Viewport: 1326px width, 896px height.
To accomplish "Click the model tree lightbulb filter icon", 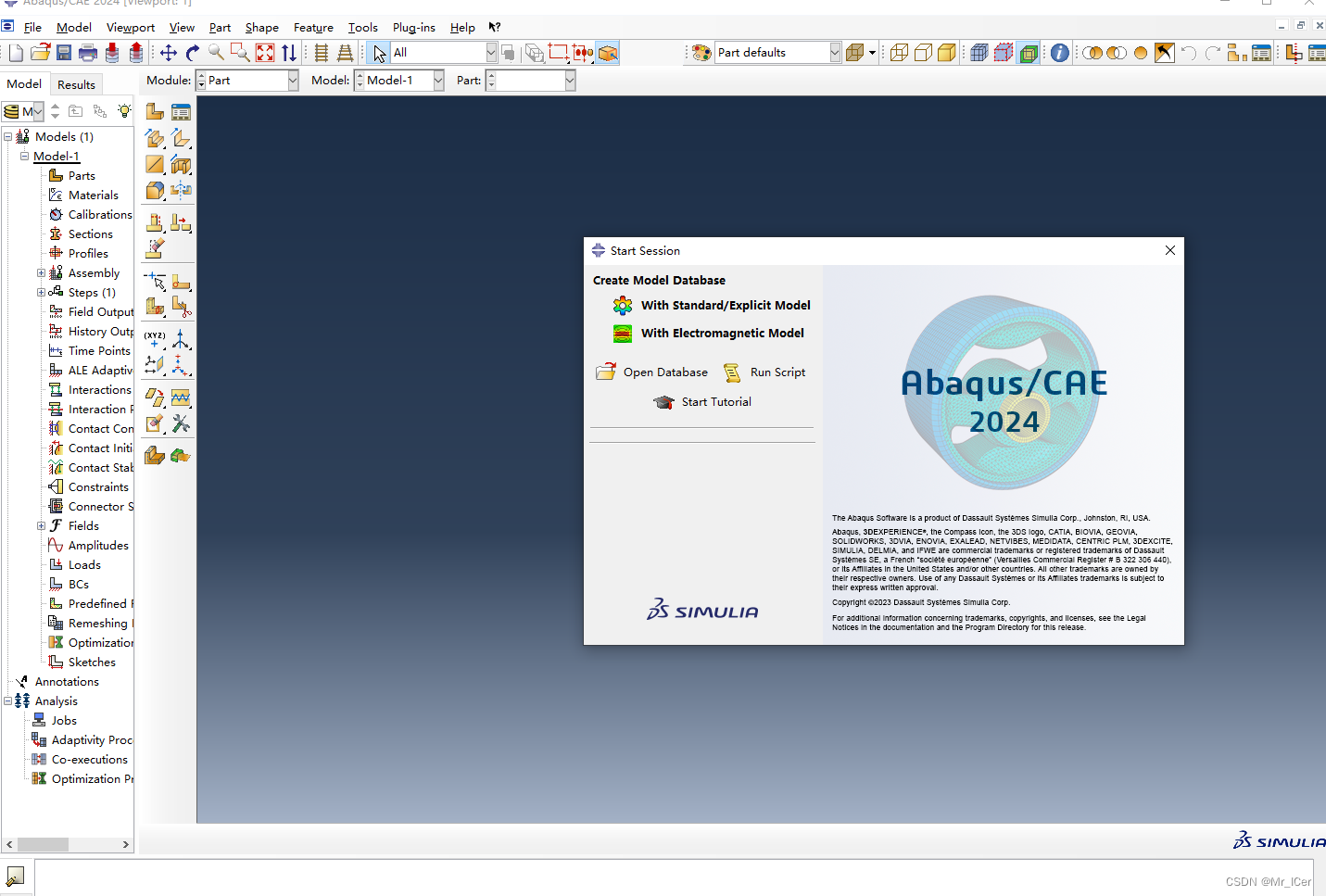I will pos(123,111).
